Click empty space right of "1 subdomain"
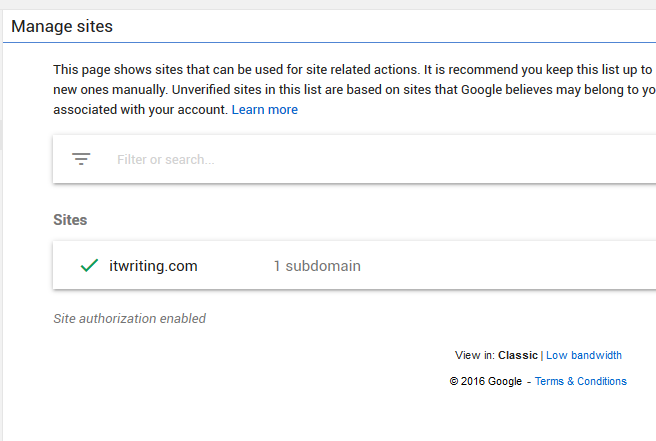Viewport: 656px width, 441px height. click(500, 266)
